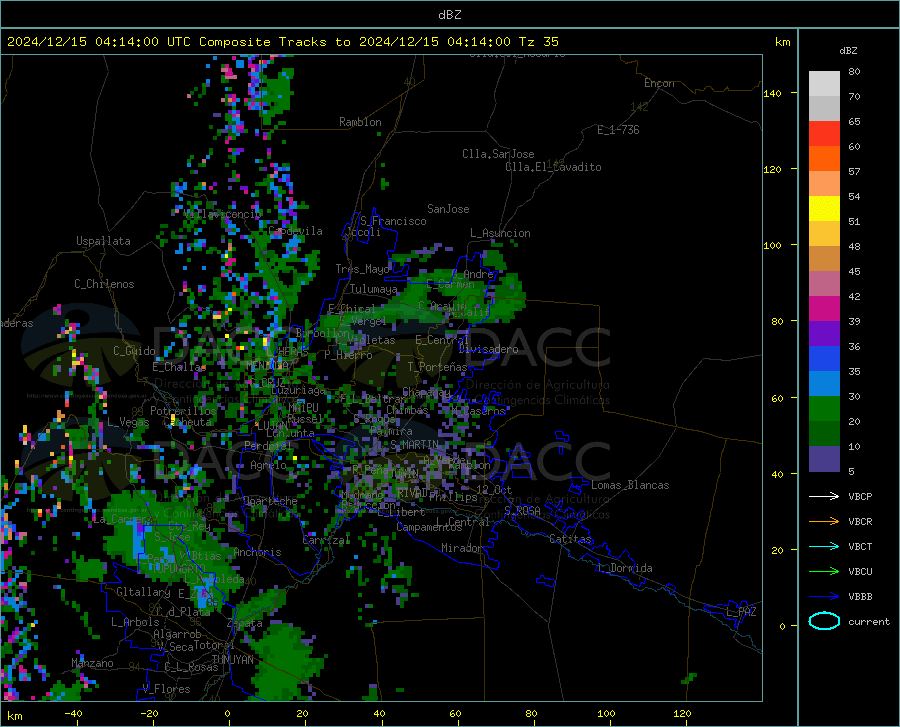
Task: Click the 'Uspallata' map label
Action: 103,241
